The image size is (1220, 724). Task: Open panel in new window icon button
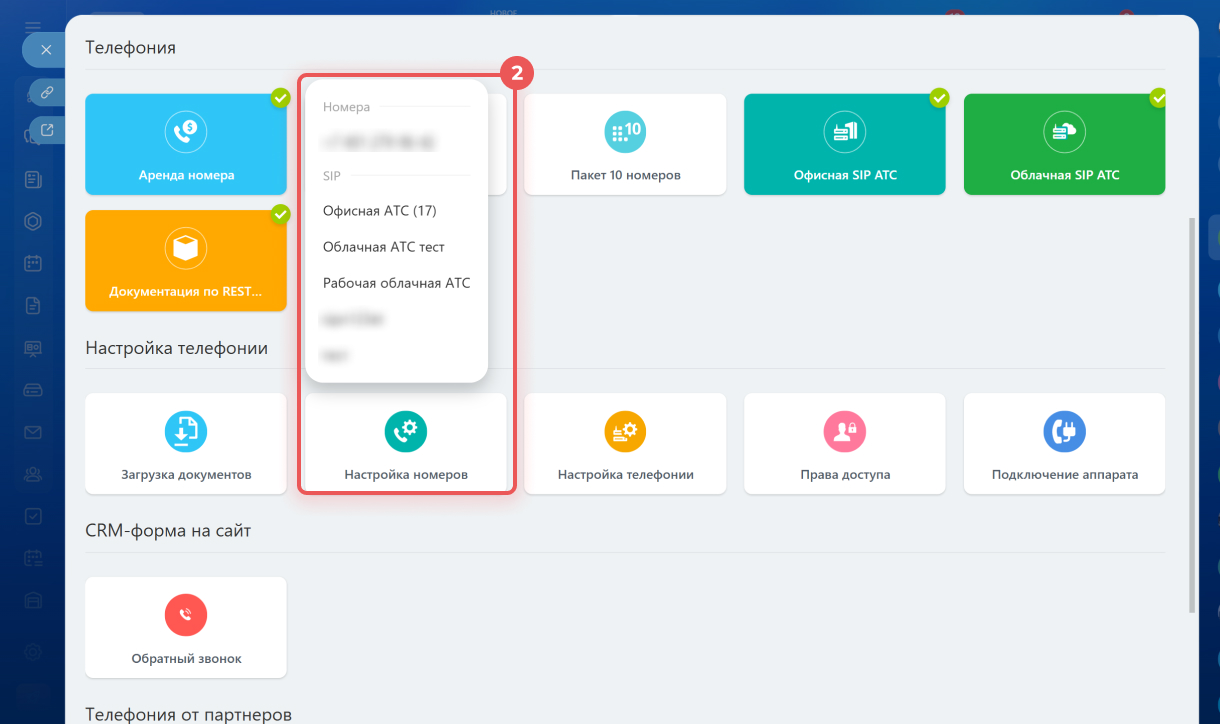pyautogui.click(x=47, y=130)
